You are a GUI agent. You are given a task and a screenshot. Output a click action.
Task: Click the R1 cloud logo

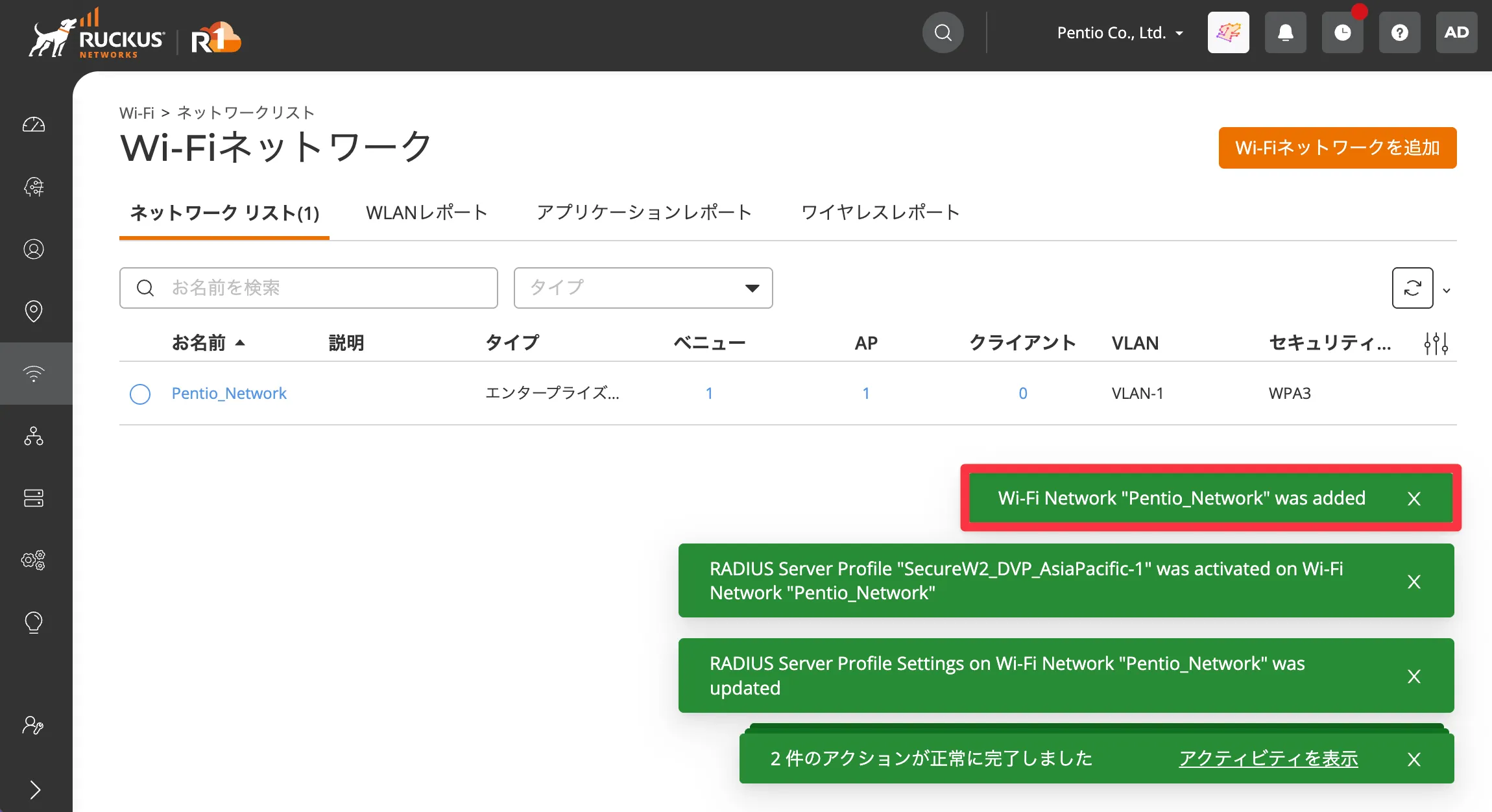pyautogui.click(x=216, y=38)
